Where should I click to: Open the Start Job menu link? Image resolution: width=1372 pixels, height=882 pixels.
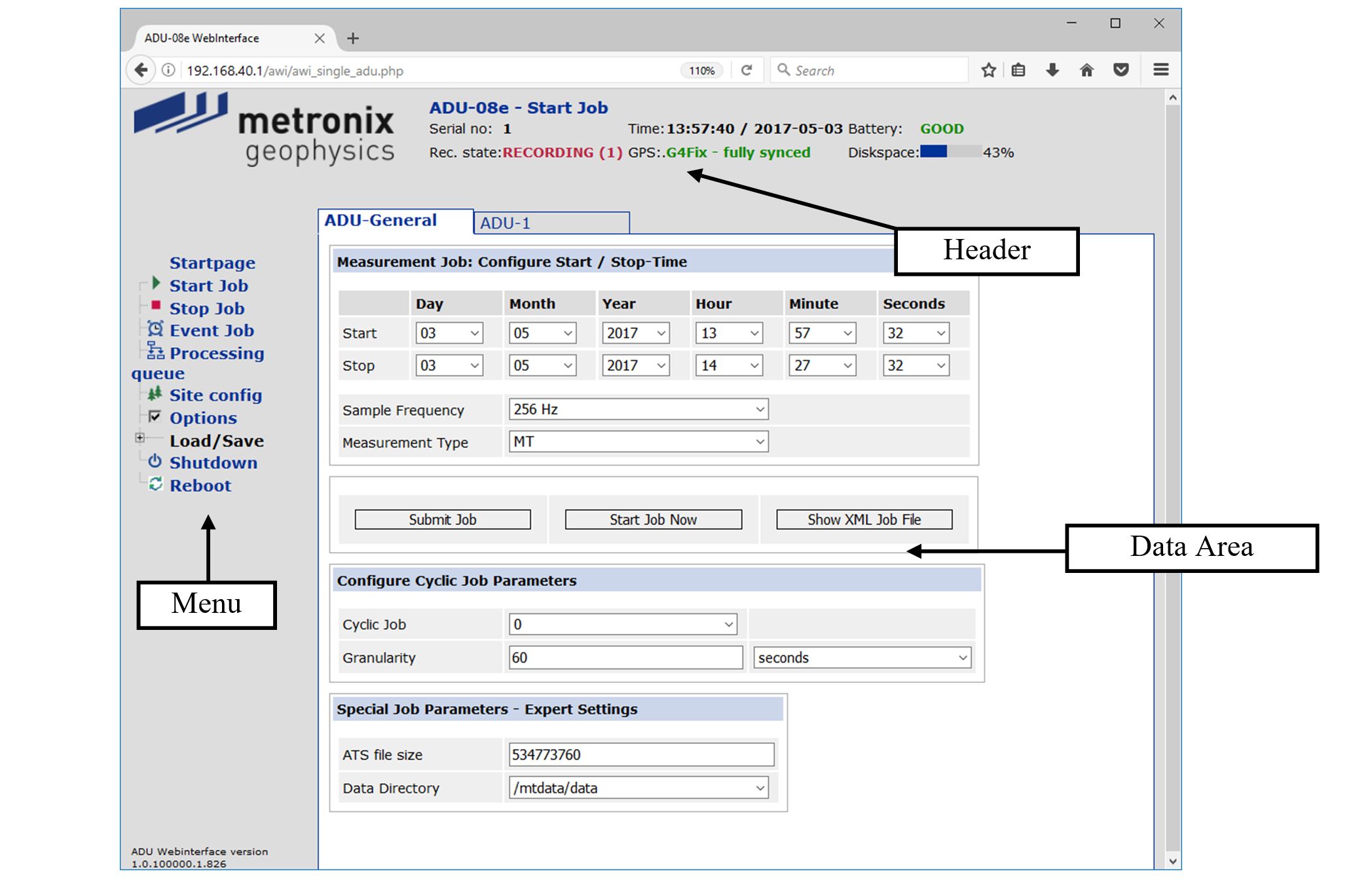209,286
